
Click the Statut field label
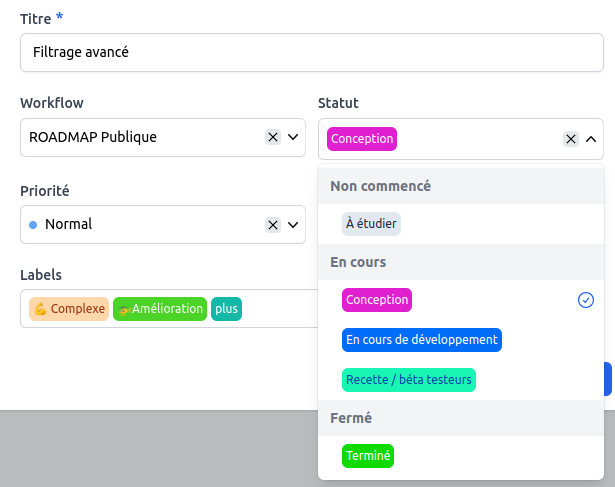point(338,103)
